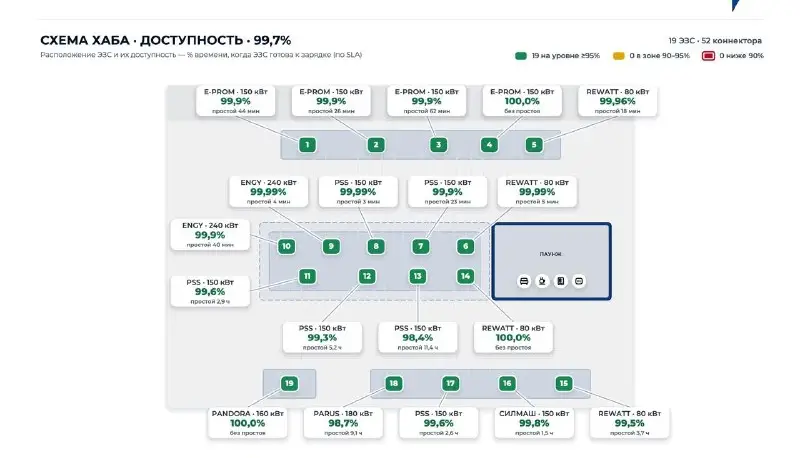
Task: Select station marker 11
Action: (307, 276)
